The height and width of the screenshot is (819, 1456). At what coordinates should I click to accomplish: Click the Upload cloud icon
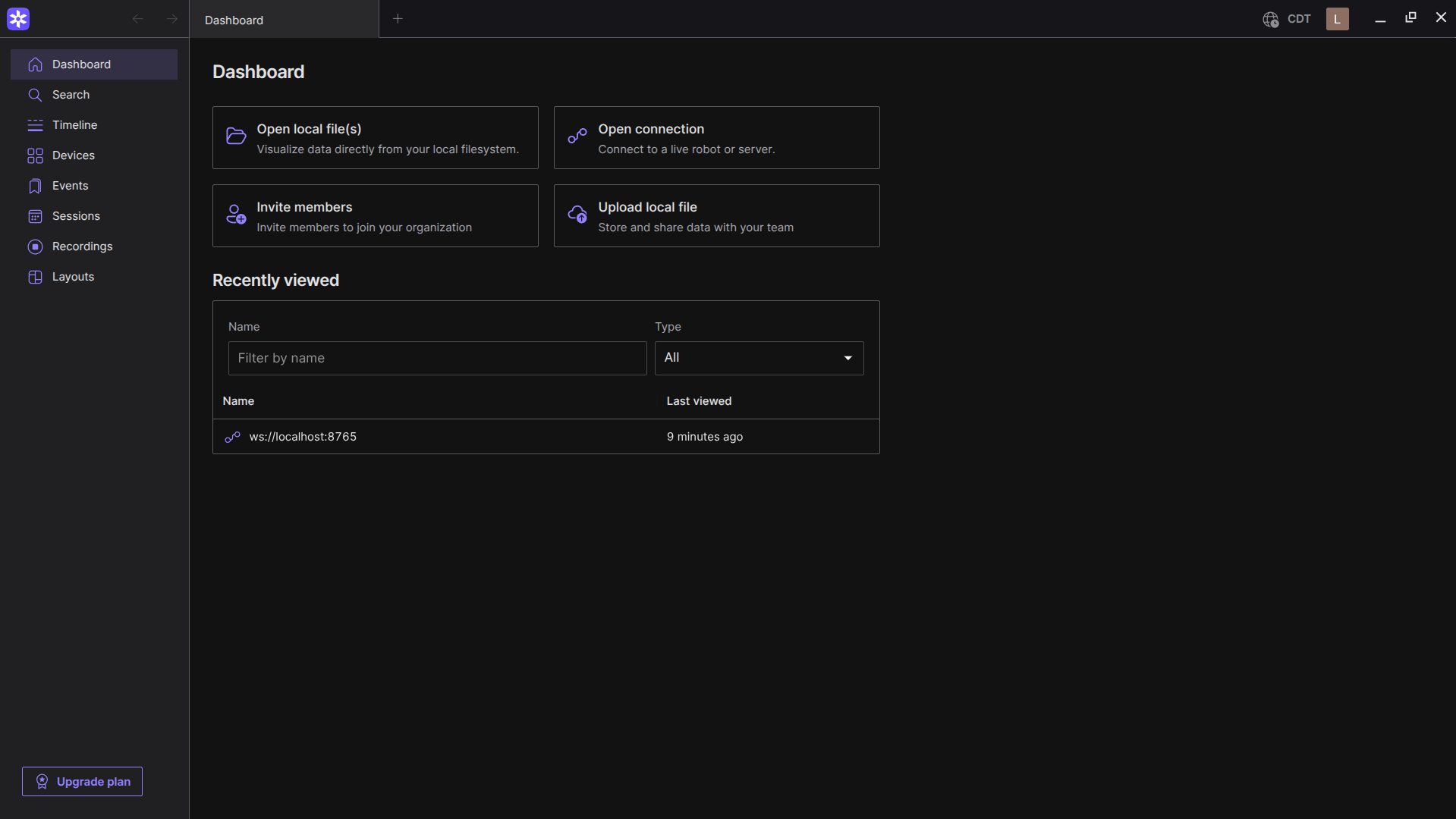[x=577, y=214]
